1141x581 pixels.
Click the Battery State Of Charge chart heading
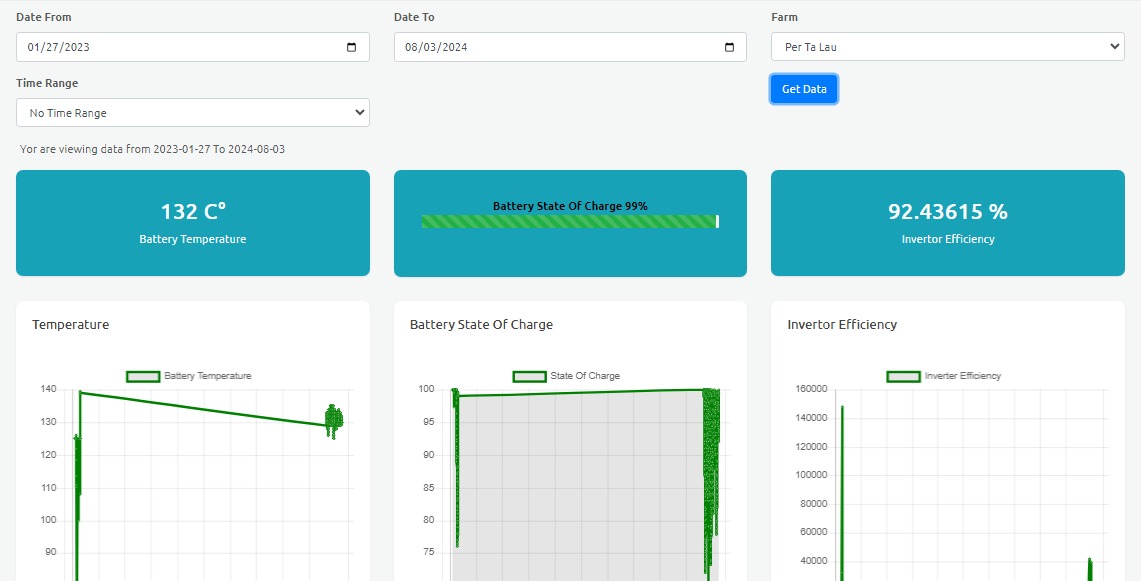pos(481,325)
